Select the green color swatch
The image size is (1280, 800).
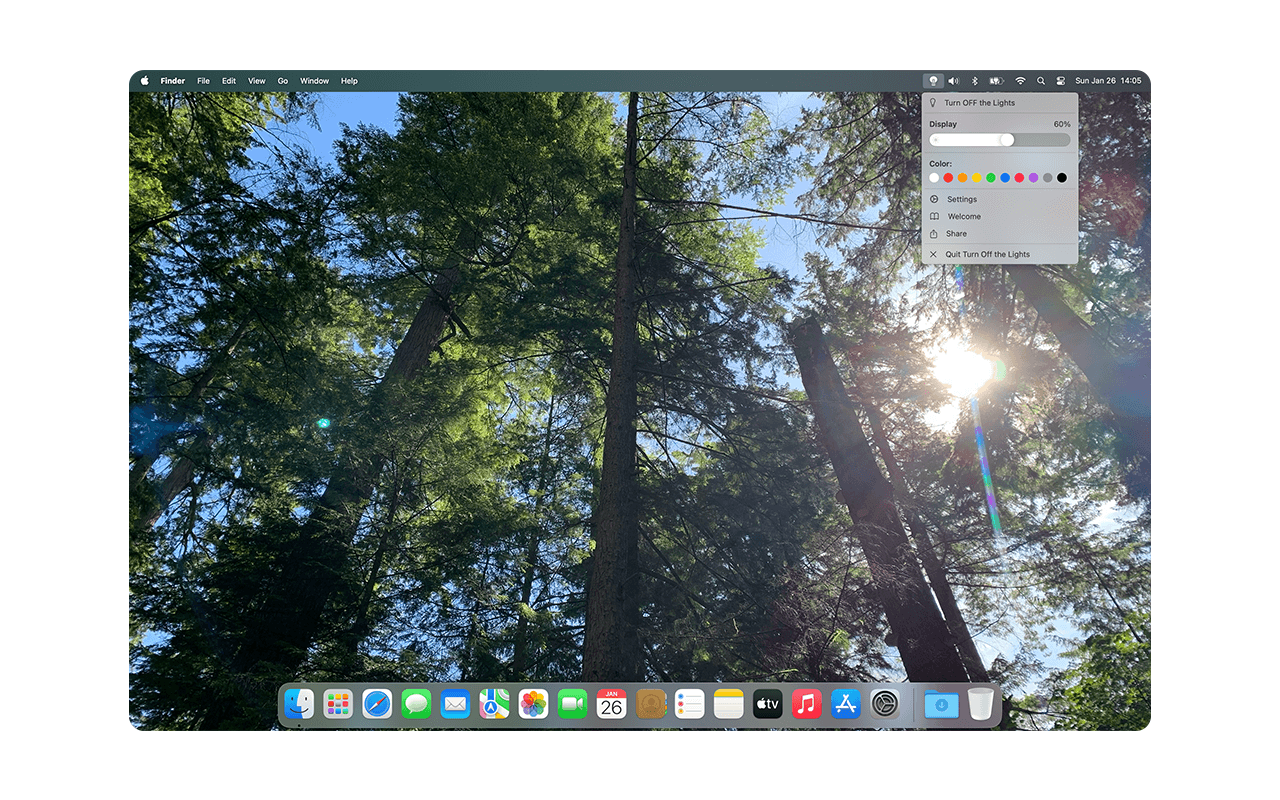tap(991, 178)
